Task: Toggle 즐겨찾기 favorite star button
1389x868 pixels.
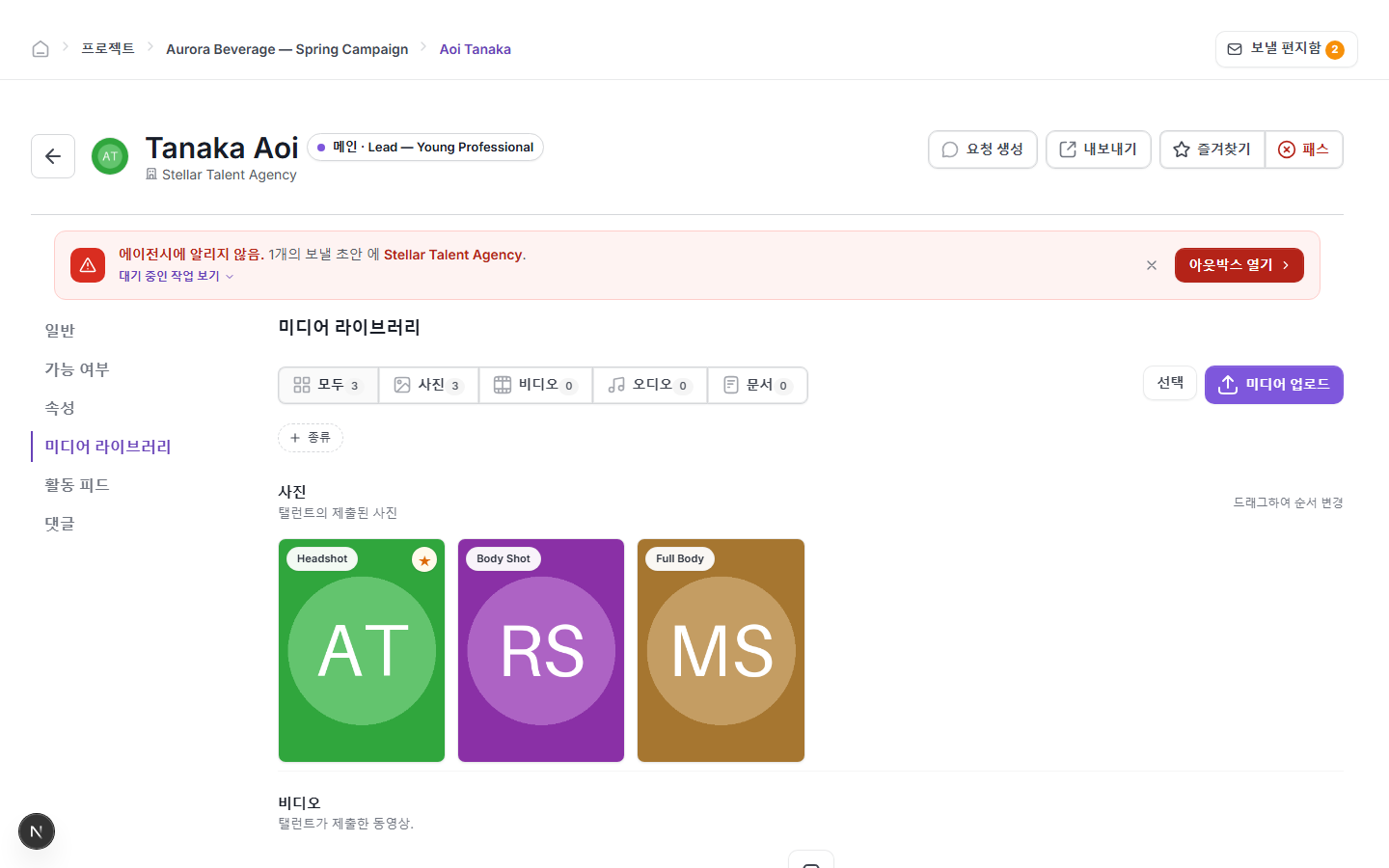Action: [x=1212, y=149]
